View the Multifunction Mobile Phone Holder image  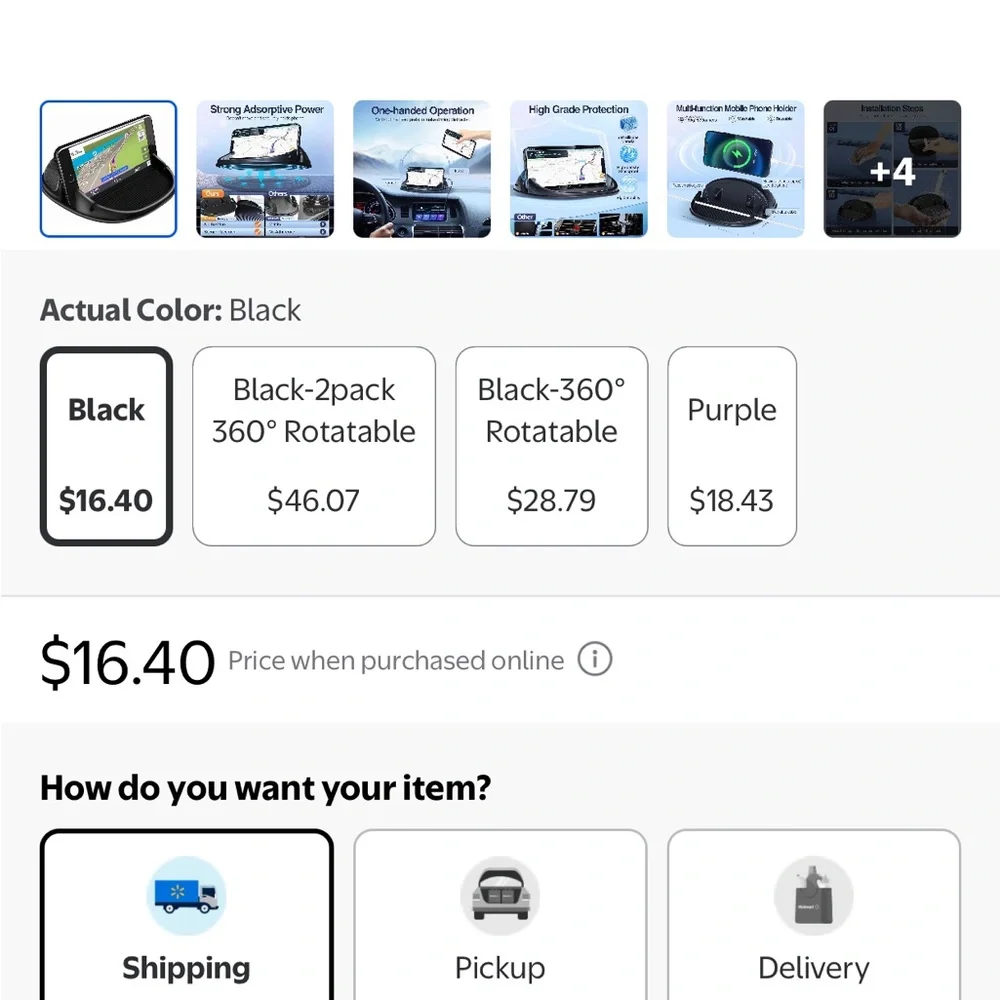(x=736, y=169)
